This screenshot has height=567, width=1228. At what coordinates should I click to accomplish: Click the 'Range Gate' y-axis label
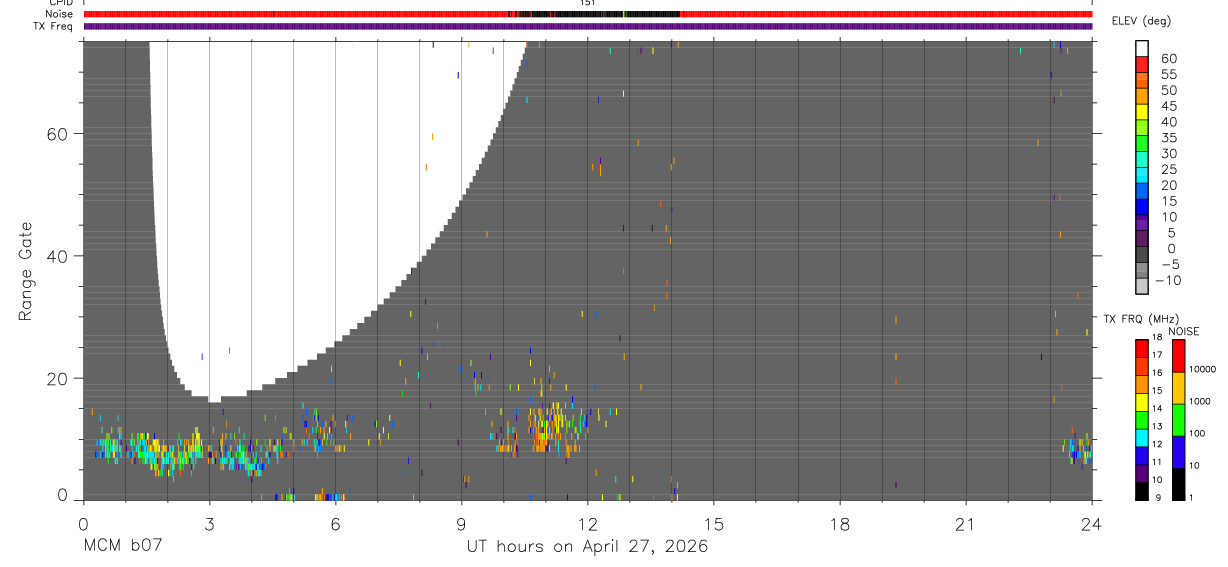coord(25,271)
